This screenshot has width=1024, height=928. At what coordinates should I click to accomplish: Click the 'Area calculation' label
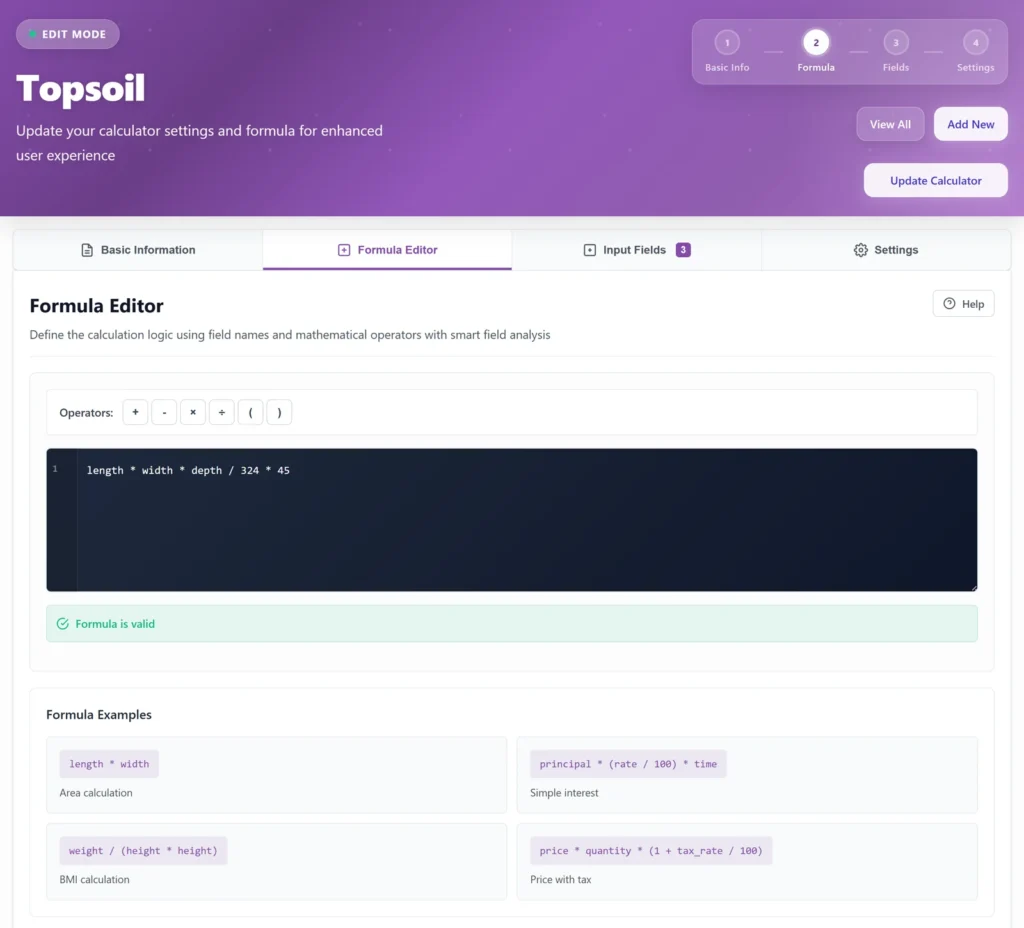[x=96, y=793]
